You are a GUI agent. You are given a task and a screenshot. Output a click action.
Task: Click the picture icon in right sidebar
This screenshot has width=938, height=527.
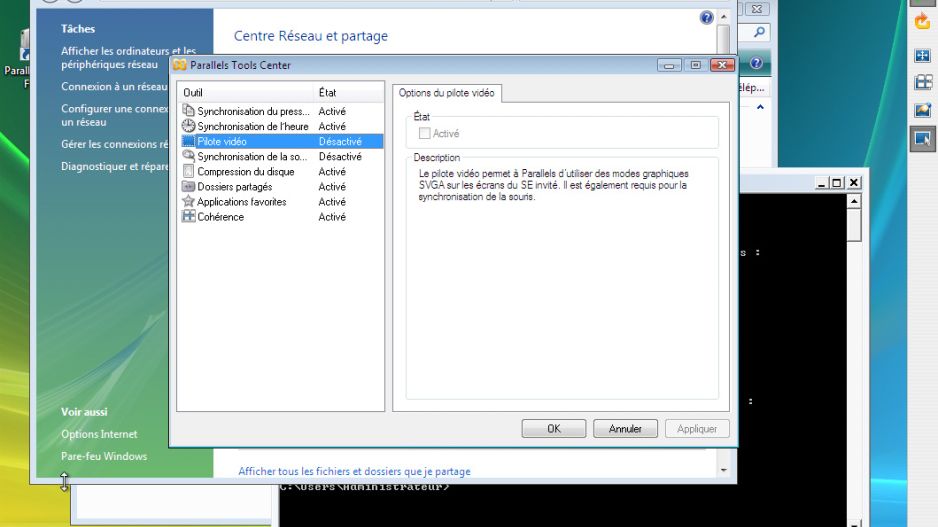pos(922,110)
